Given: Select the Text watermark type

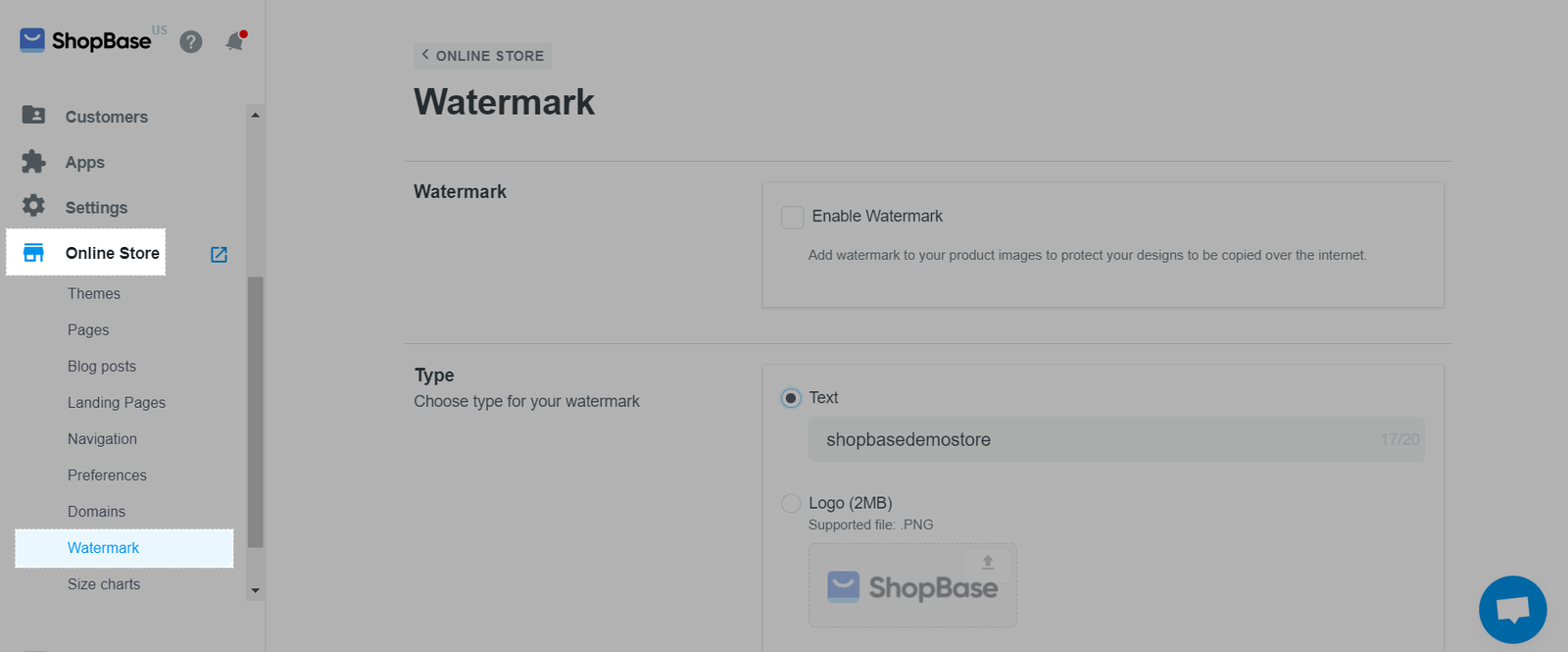Looking at the screenshot, I should coord(791,398).
